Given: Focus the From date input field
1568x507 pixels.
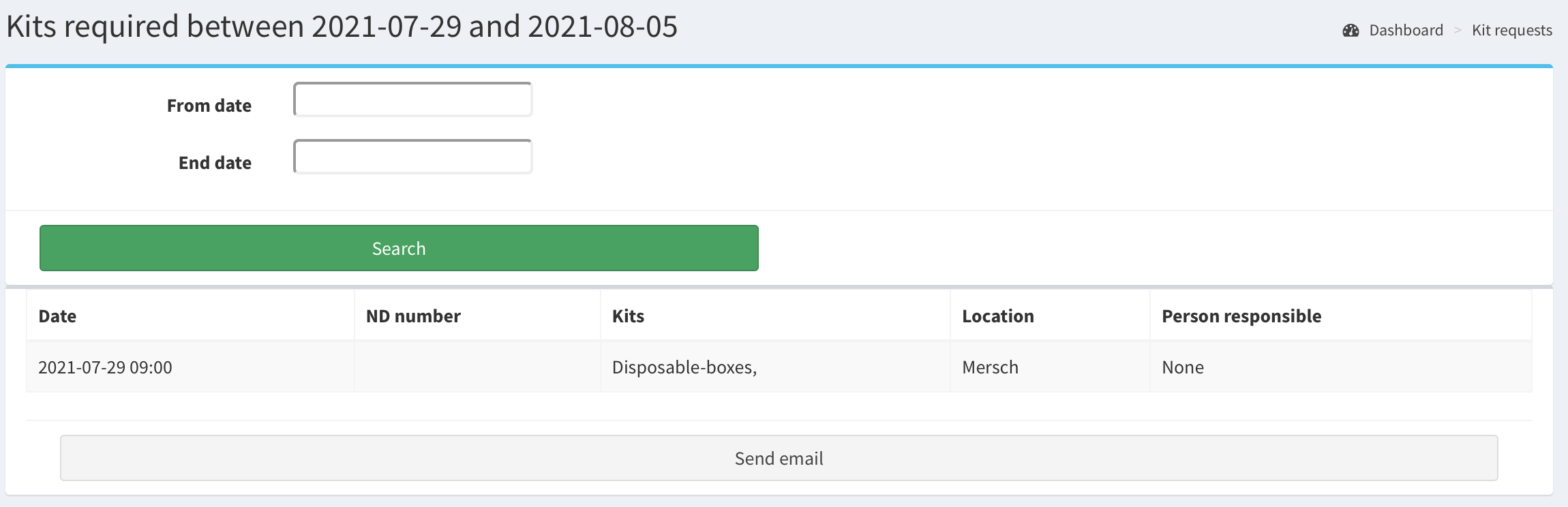Looking at the screenshot, I should (x=412, y=100).
